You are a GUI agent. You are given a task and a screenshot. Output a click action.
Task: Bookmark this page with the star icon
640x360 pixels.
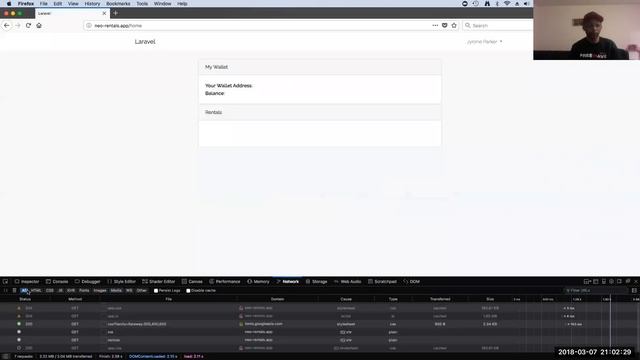454,25
